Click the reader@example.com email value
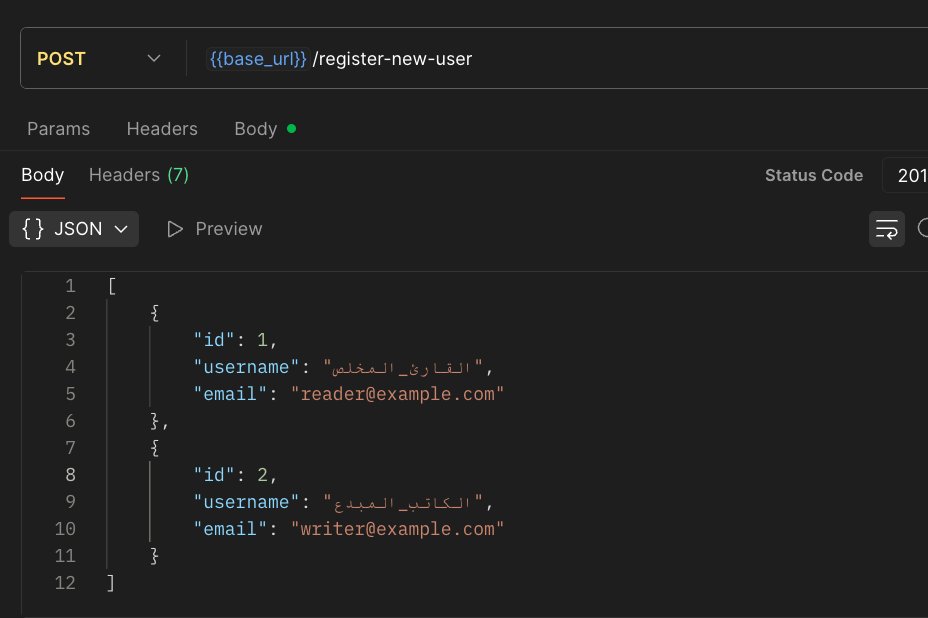 tap(397, 394)
